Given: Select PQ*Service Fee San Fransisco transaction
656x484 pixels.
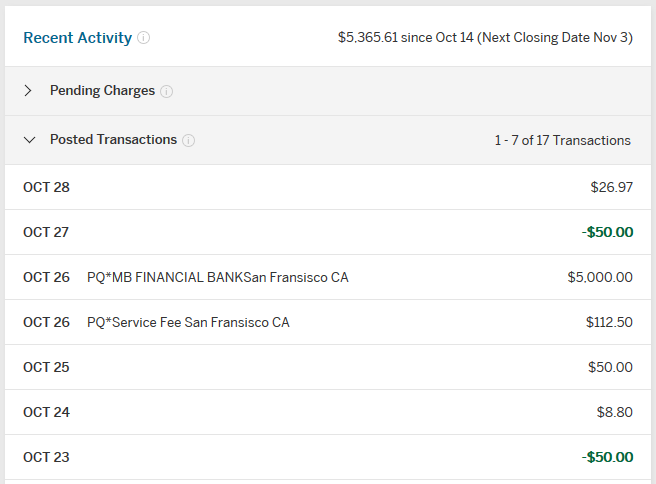Looking at the screenshot, I should click(x=328, y=322).
